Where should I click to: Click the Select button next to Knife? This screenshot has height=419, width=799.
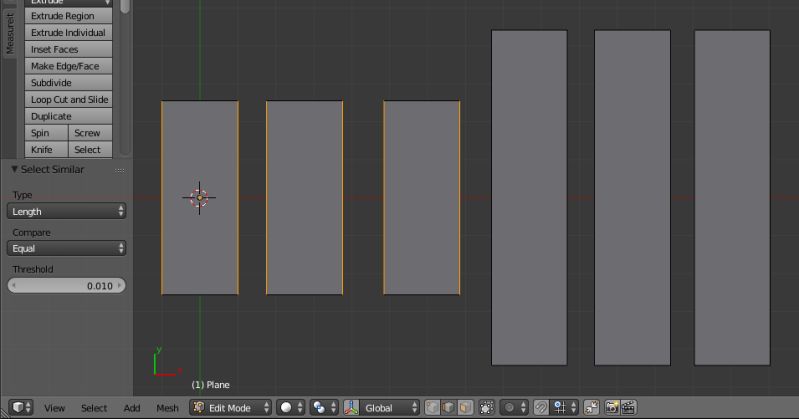click(90, 150)
